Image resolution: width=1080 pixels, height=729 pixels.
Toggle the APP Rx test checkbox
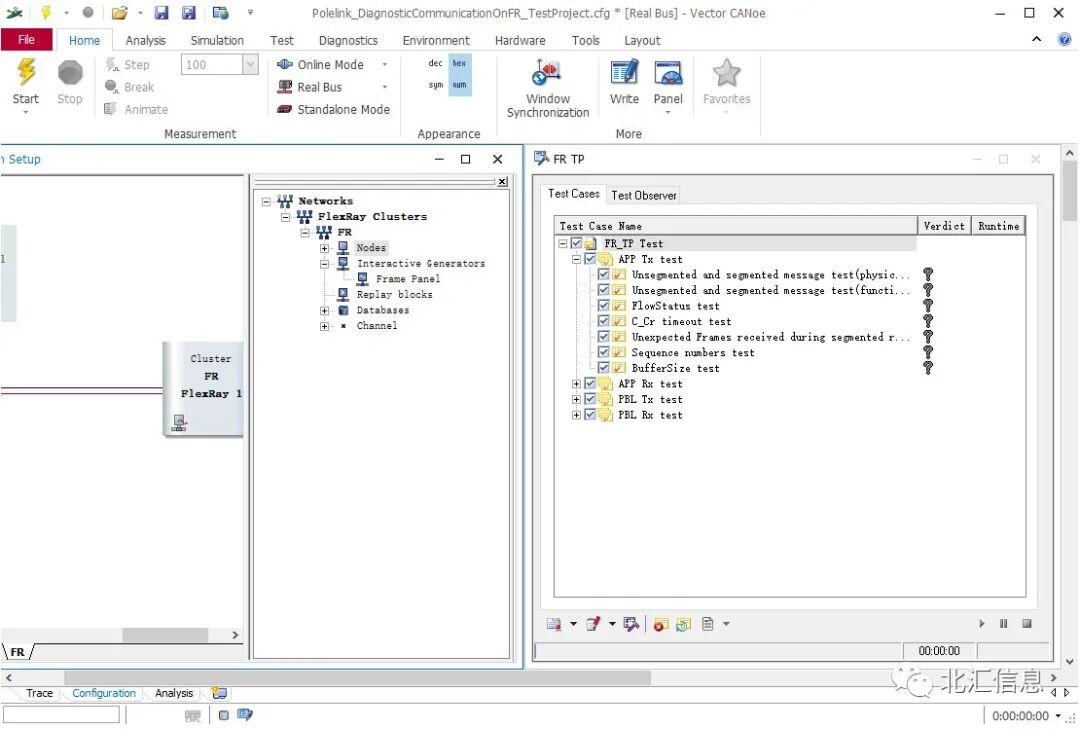[590, 384]
